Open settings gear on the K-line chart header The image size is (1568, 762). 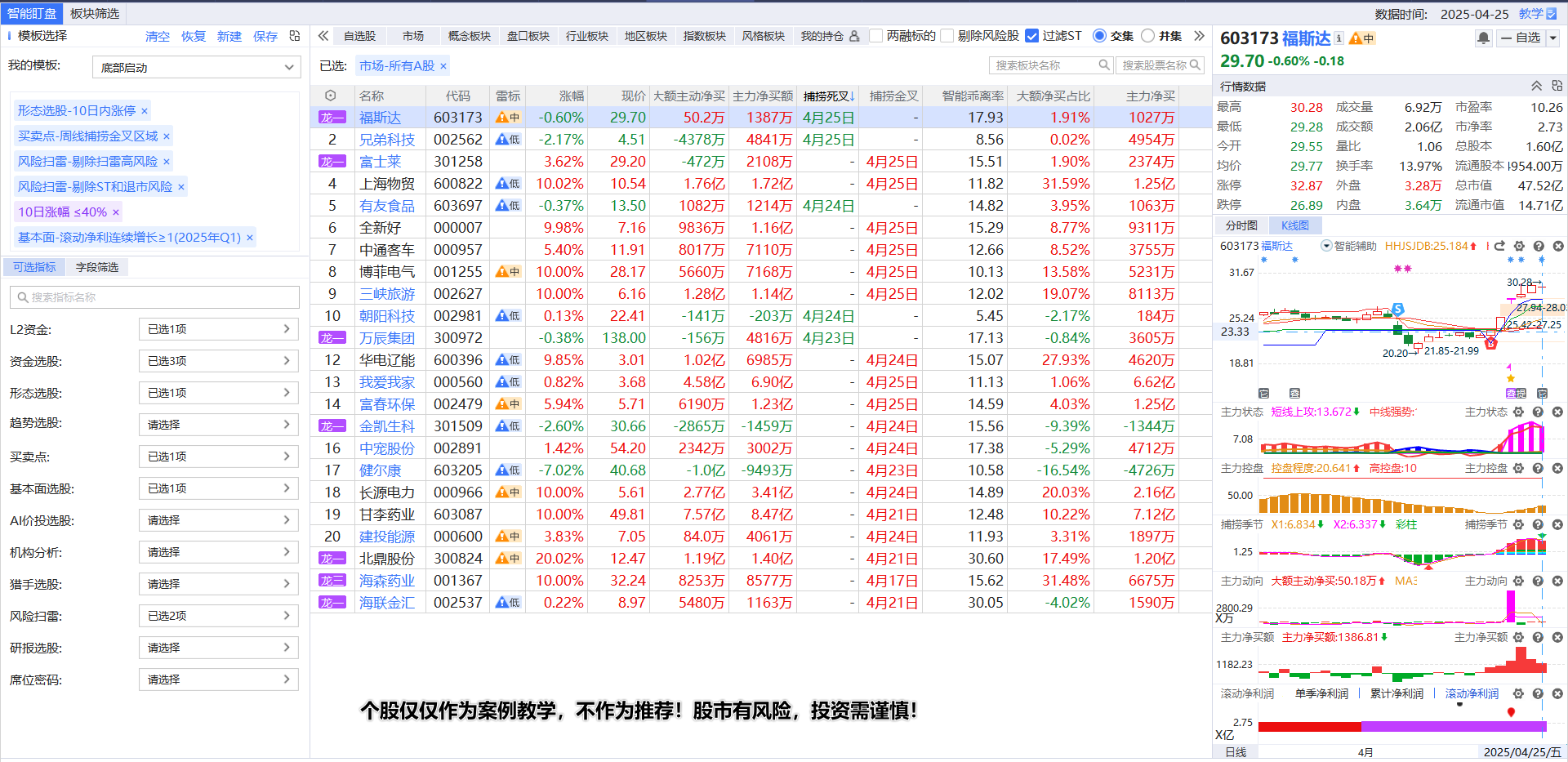[x=1519, y=246]
